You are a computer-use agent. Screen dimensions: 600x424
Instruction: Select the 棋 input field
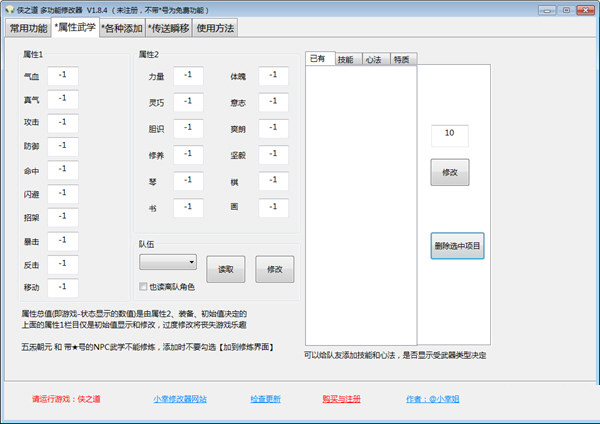point(273,181)
